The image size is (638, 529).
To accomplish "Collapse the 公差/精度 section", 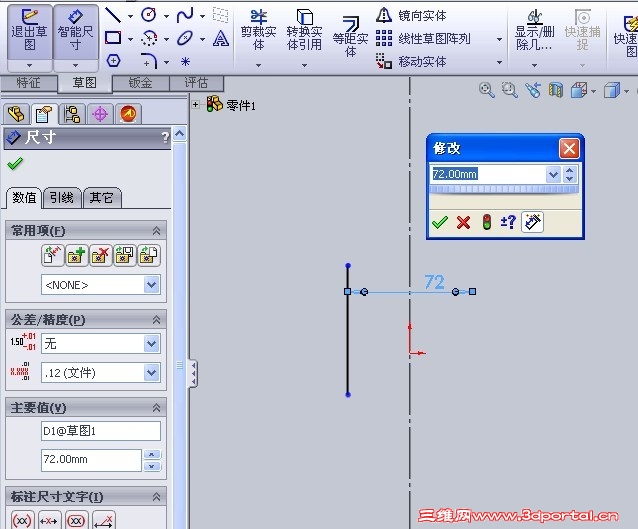I will point(156,320).
